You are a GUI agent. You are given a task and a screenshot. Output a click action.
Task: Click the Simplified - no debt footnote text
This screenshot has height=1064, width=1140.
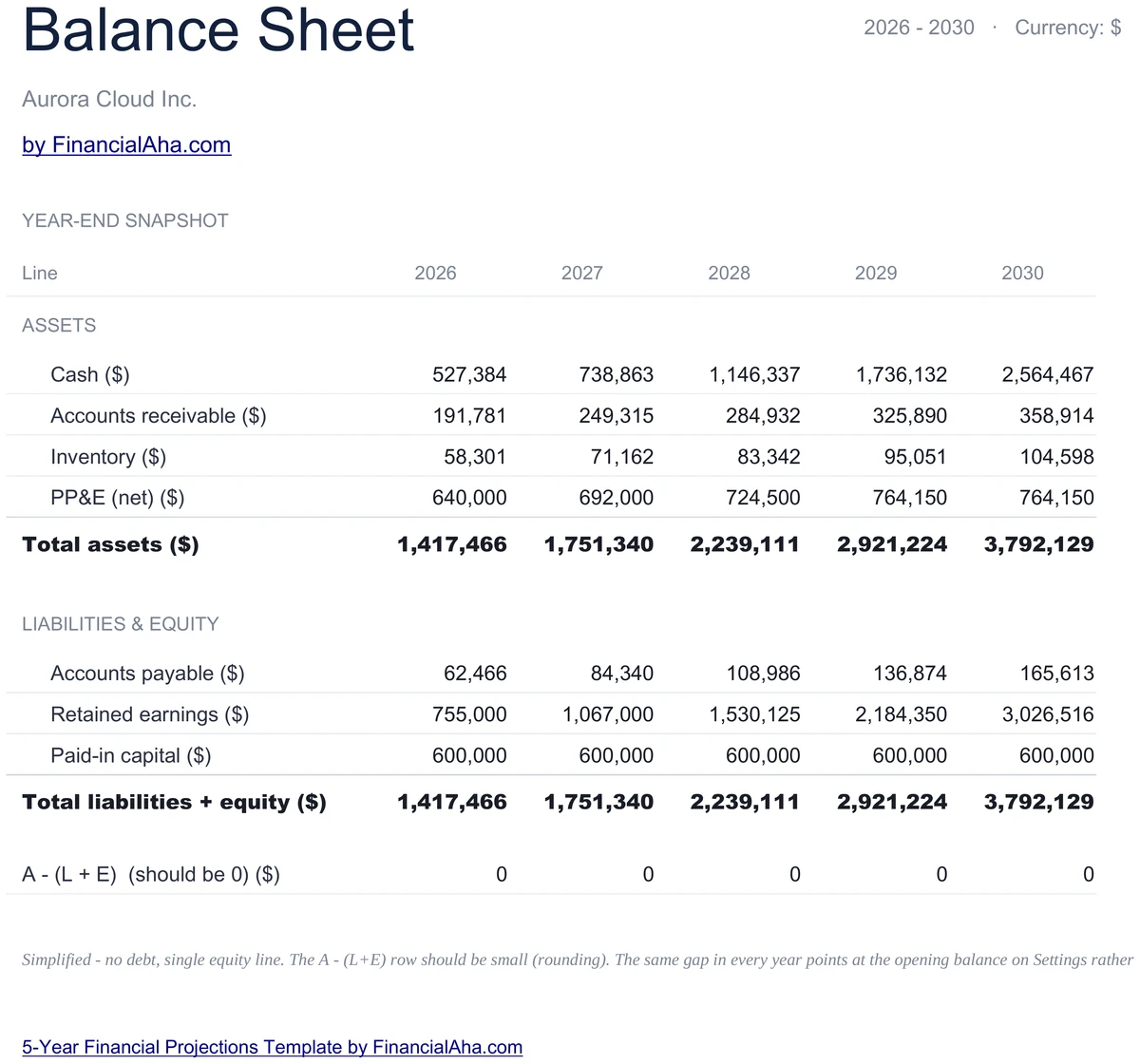coord(578,959)
